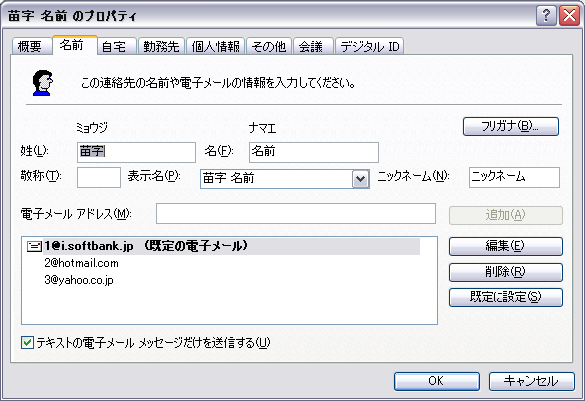Viewport: 585px width, 401px height.
Task: Open the 個人情報 tab
Action: coord(215,46)
